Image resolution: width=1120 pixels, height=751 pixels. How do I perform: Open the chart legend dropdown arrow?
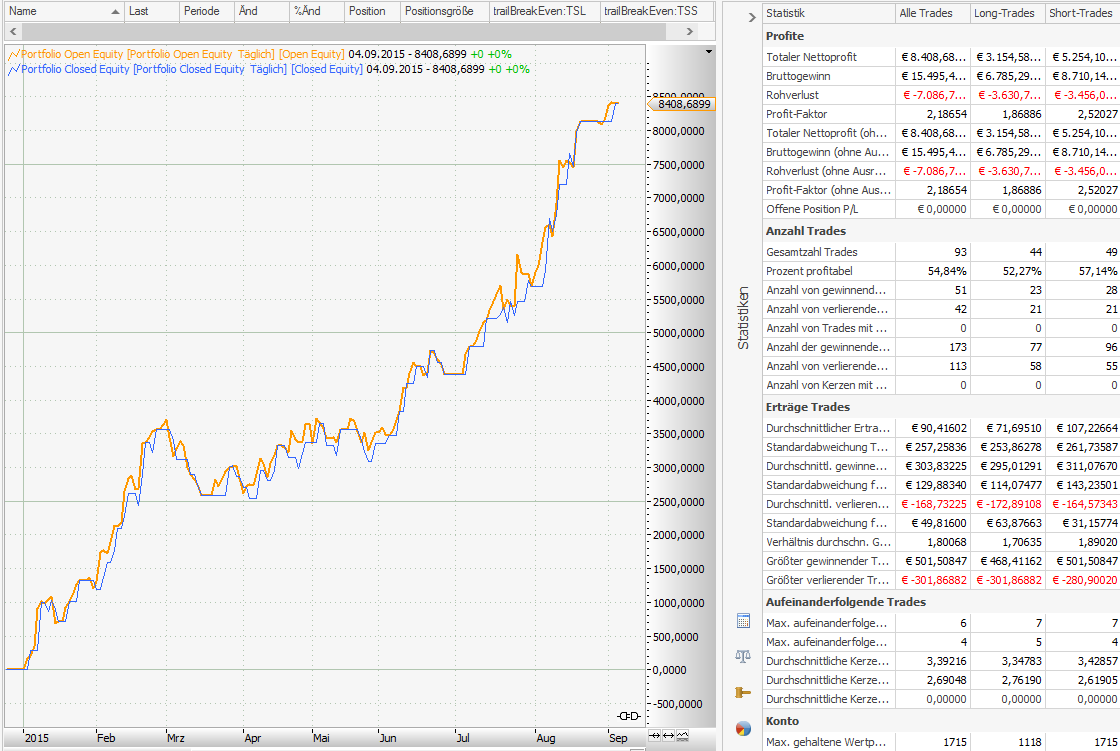coord(709,51)
